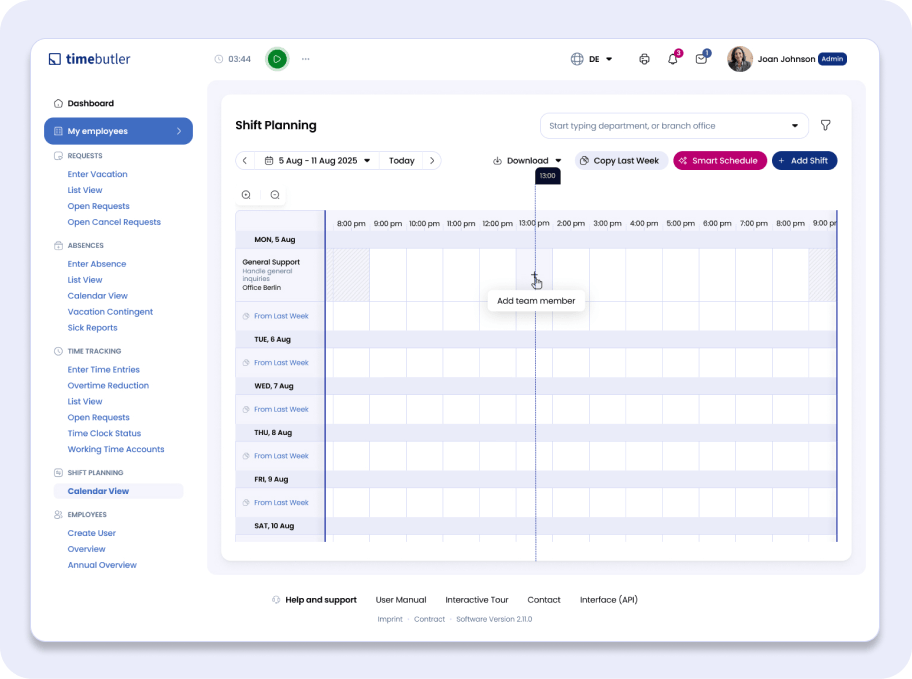912x679 pixels.
Task: Open the three-dots timer options menu
Action: 306,59
